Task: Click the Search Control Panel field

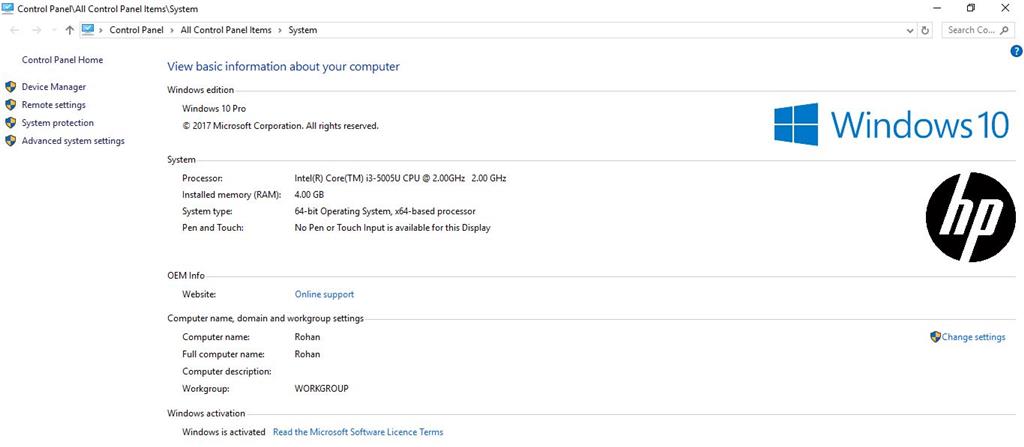Action: [978, 30]
